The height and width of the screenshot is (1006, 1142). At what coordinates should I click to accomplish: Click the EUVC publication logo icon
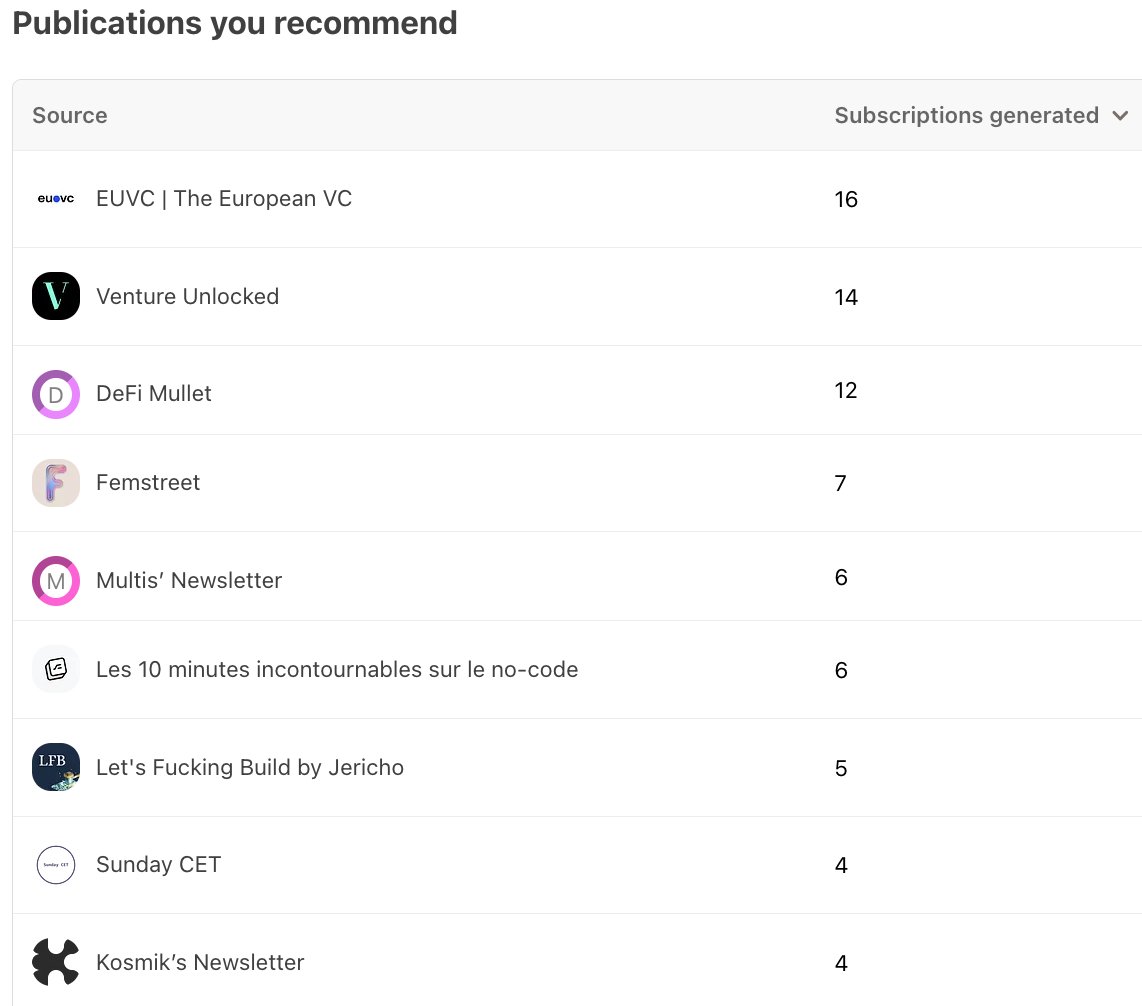tap(56, 199)
